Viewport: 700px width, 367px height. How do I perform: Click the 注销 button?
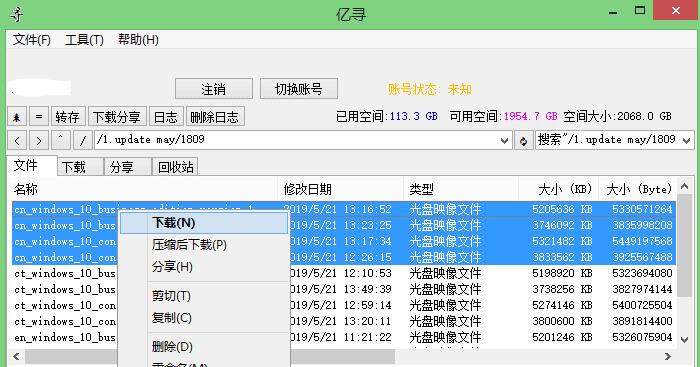214,89
